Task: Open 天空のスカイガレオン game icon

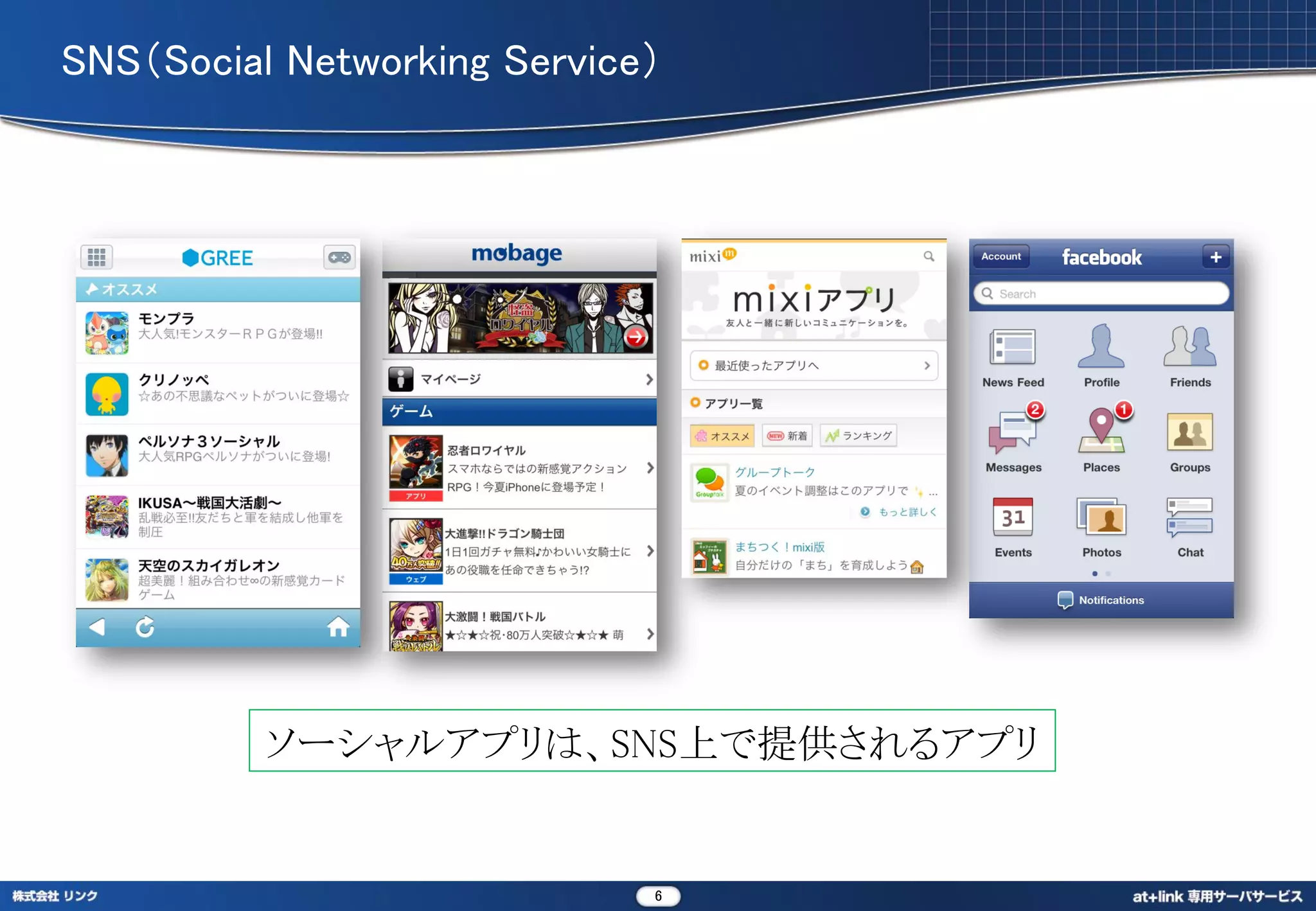Action: point(107,579)
